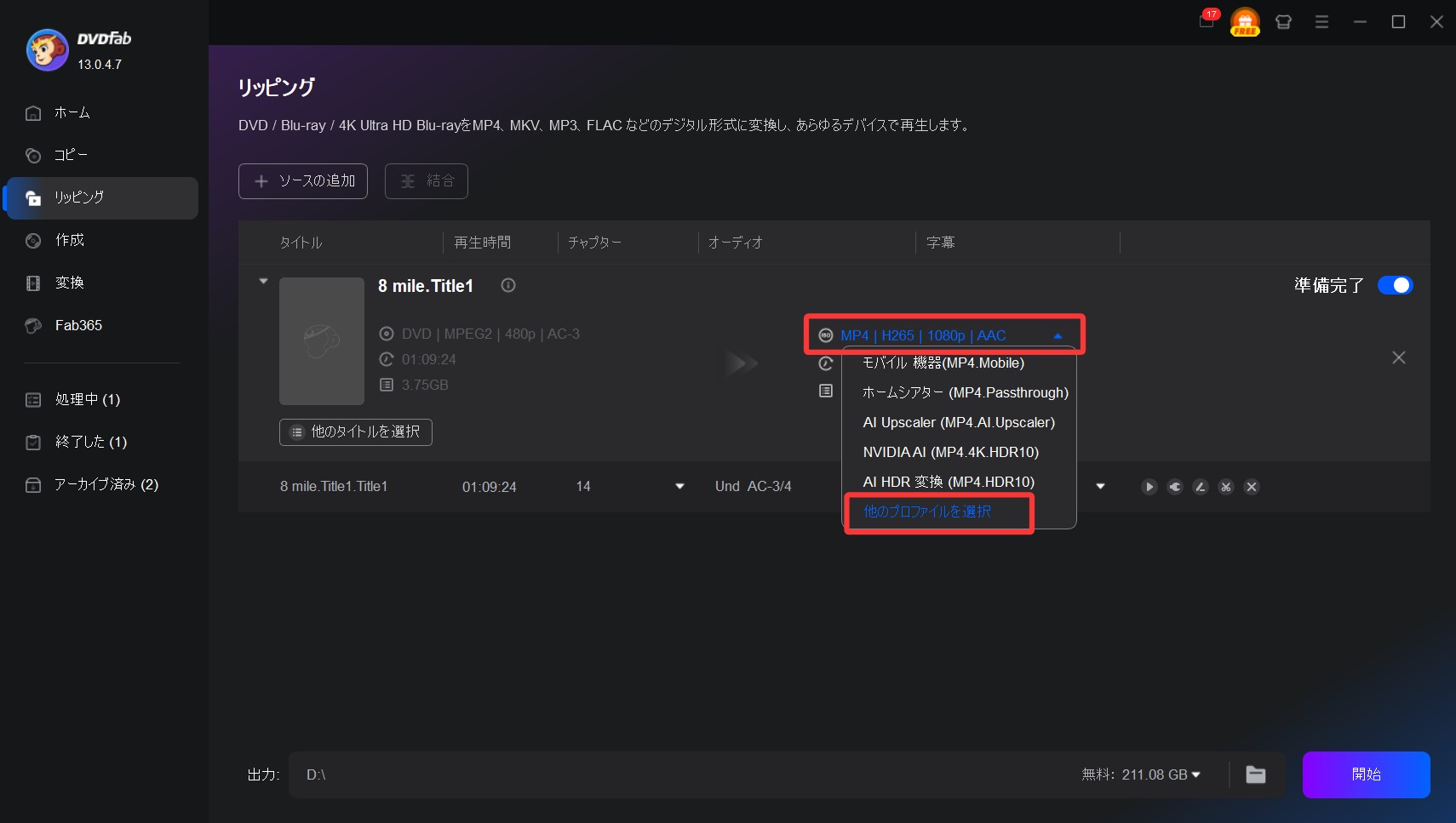This screenshot has height=823, width=1456.
Task: Click the Und AC-3/4 audio entry
Action: pos(754,487)
